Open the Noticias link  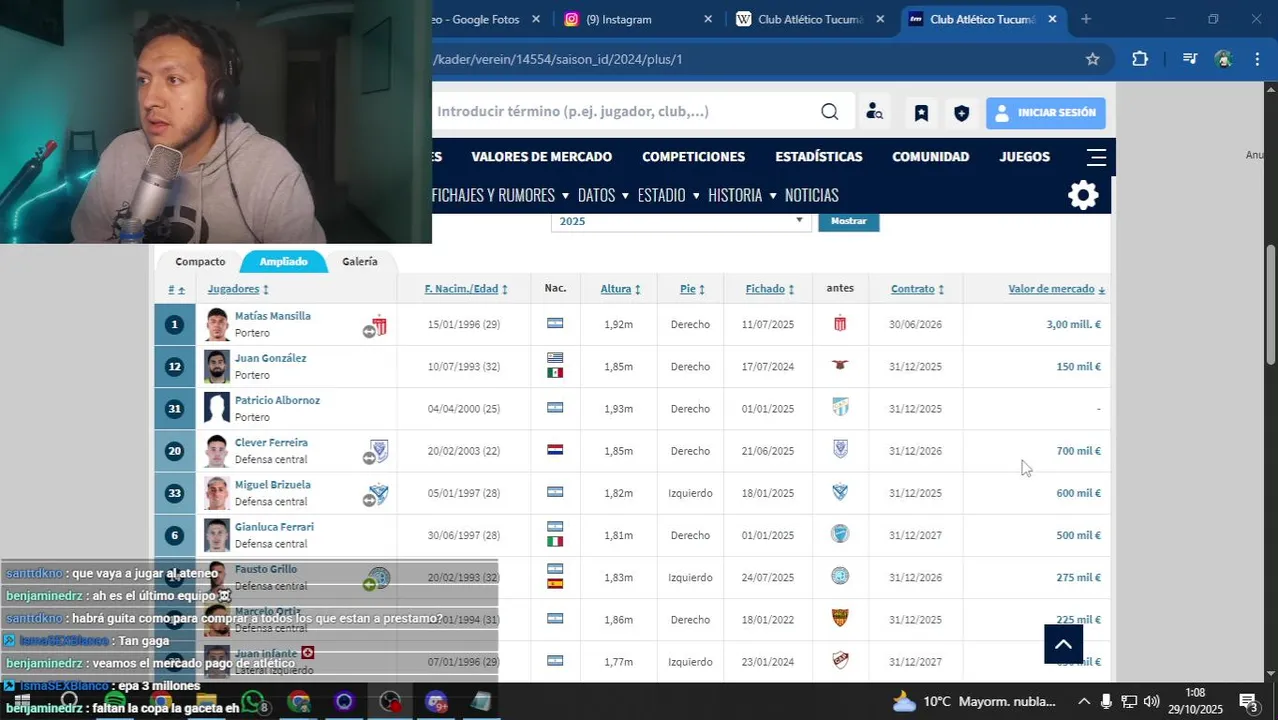click(x=811, y=195)
